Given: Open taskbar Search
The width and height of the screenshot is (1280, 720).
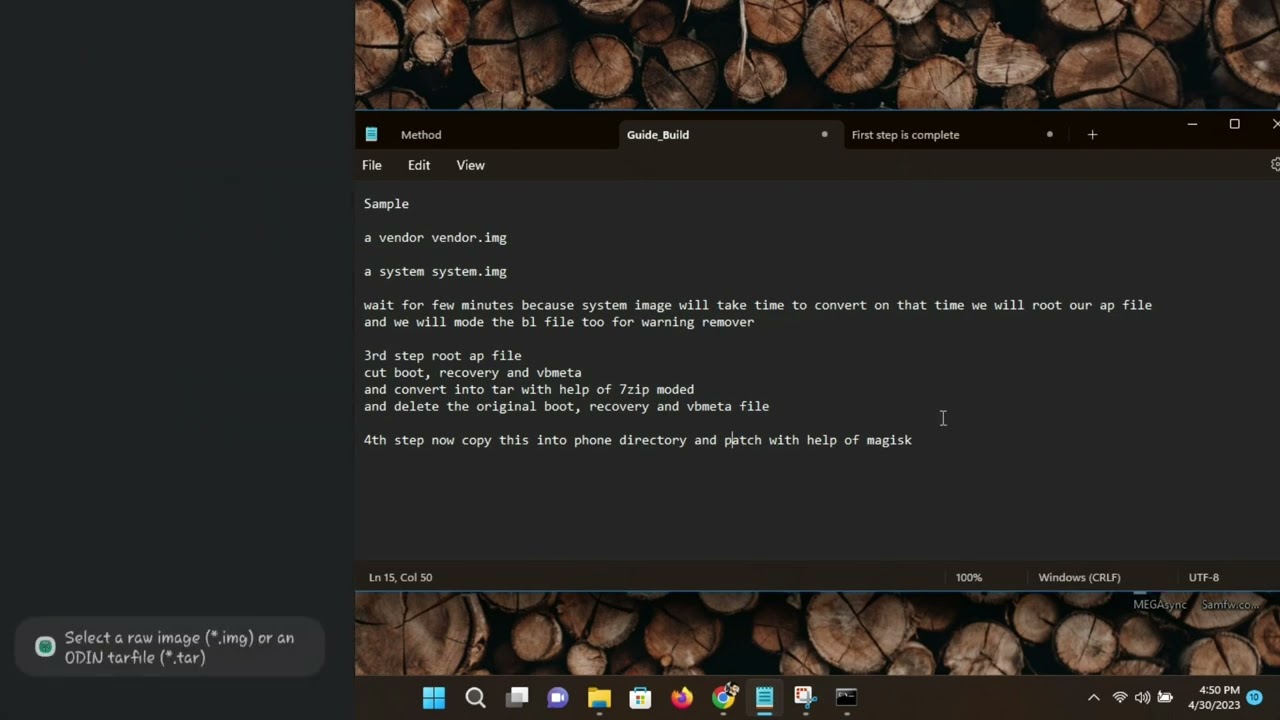Looking at the screenshot, I should (476, 698).
